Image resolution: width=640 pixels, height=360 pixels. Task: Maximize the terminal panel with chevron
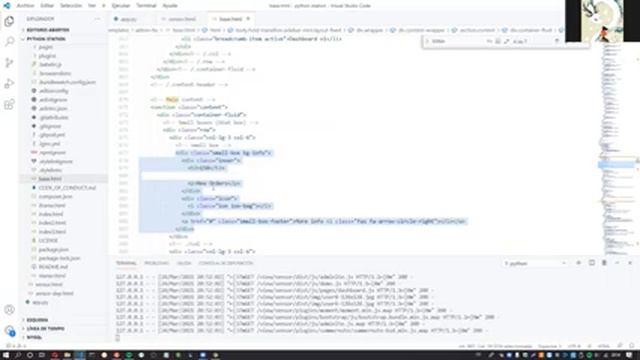[617, 263]
